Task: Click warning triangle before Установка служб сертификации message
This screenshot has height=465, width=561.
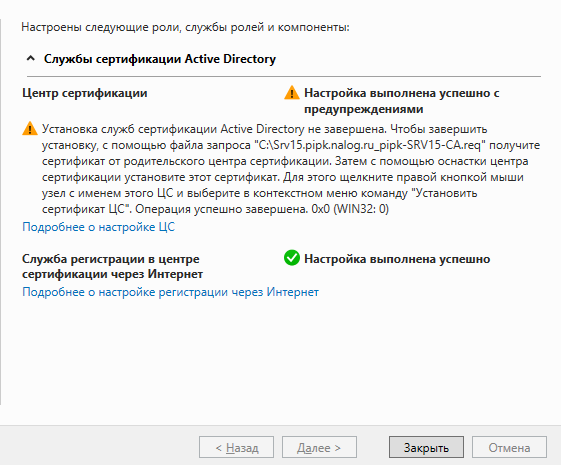Action: click(30, 128)
